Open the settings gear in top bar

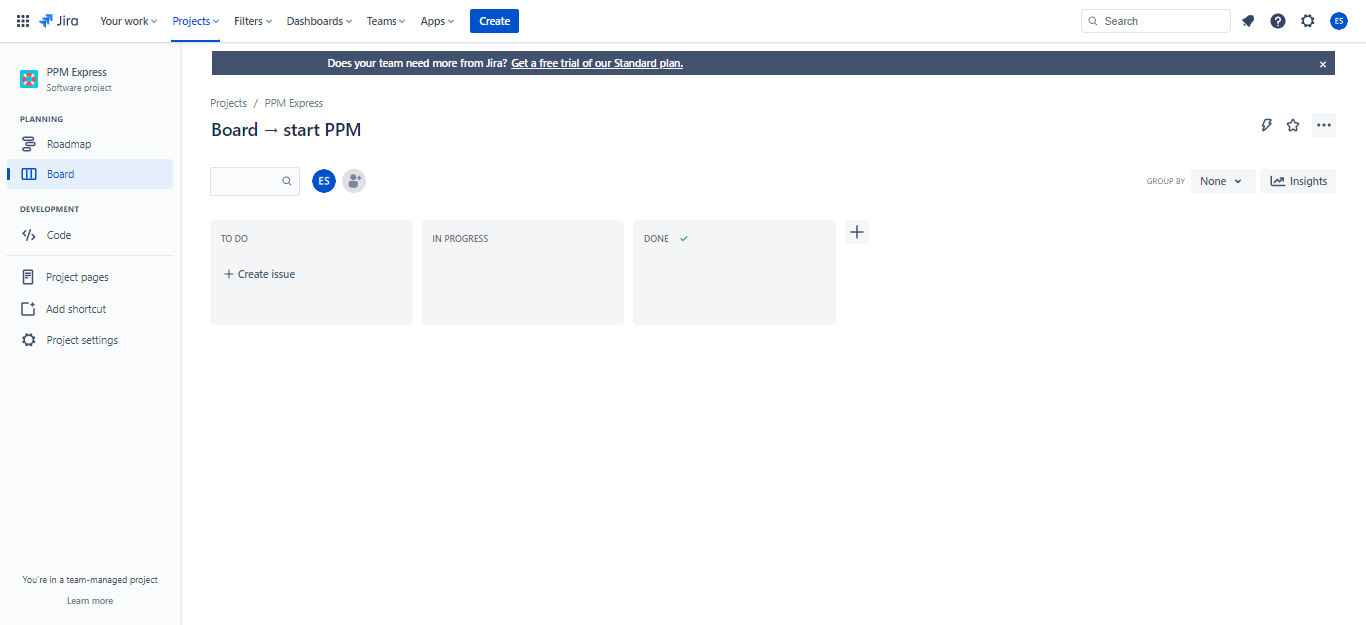(1308, 21)
